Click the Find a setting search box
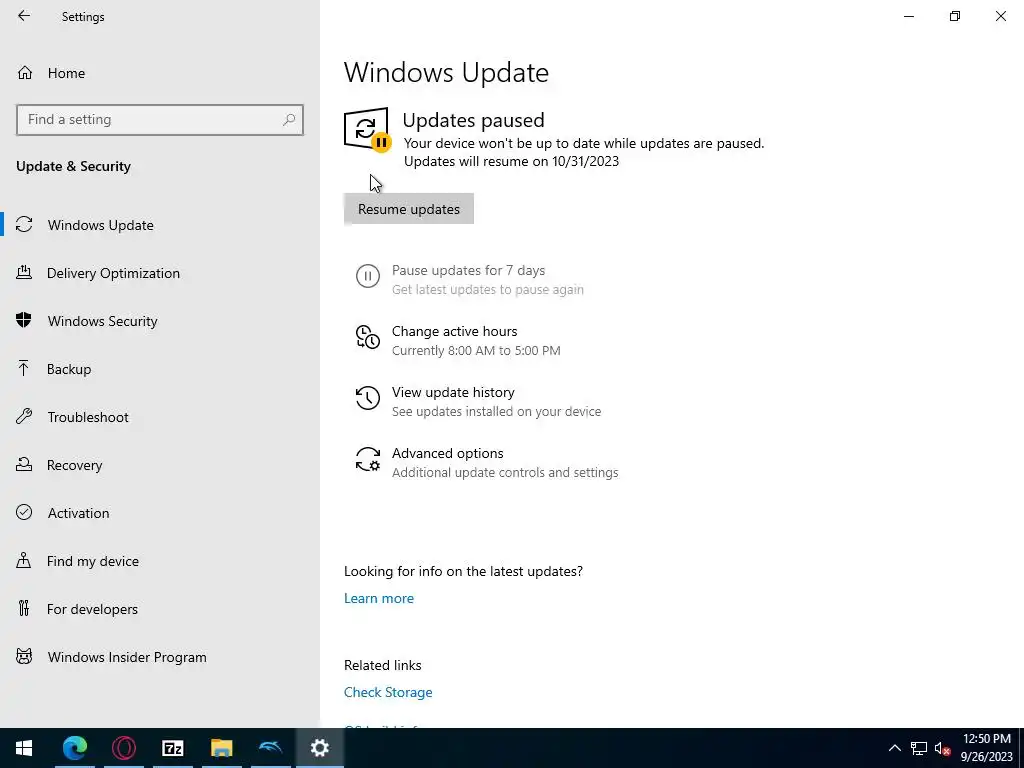This screenshot has width=1024, height=768. 160,120
